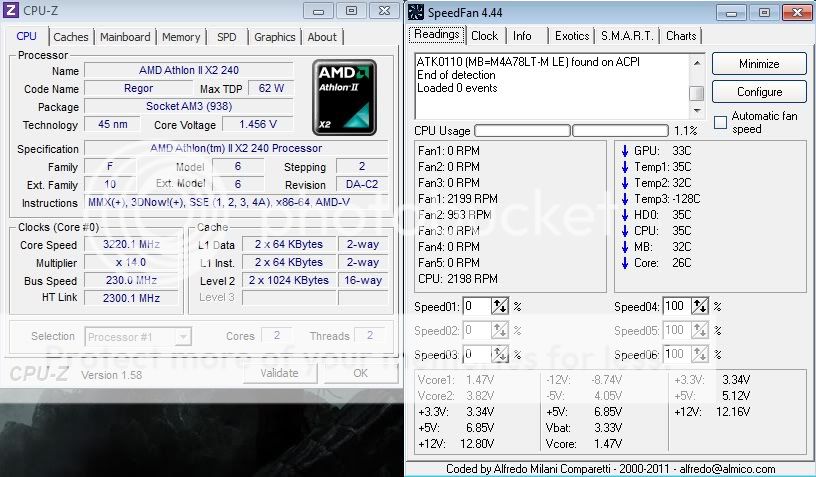Switch to the Mainboard tab in CPU-Z
The width and height of the screenshot is (816, 477).
pyautogui.click(x=125, y=37)
